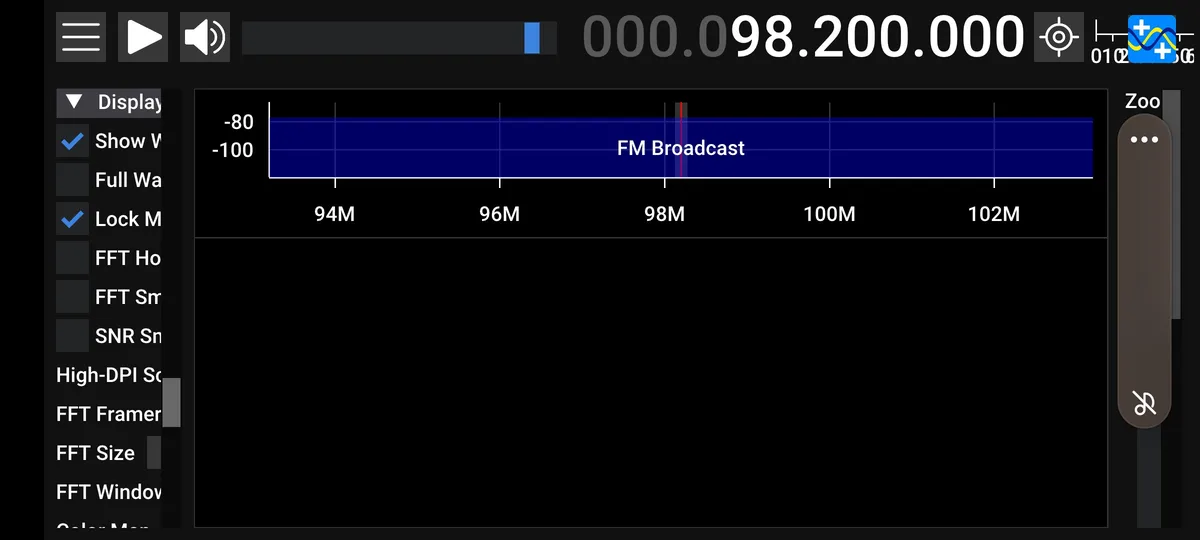Uncheck the Lock Menu order checkbox
Image resolution: width=1200 pixels, height=540 pixels.
[72, 219]
